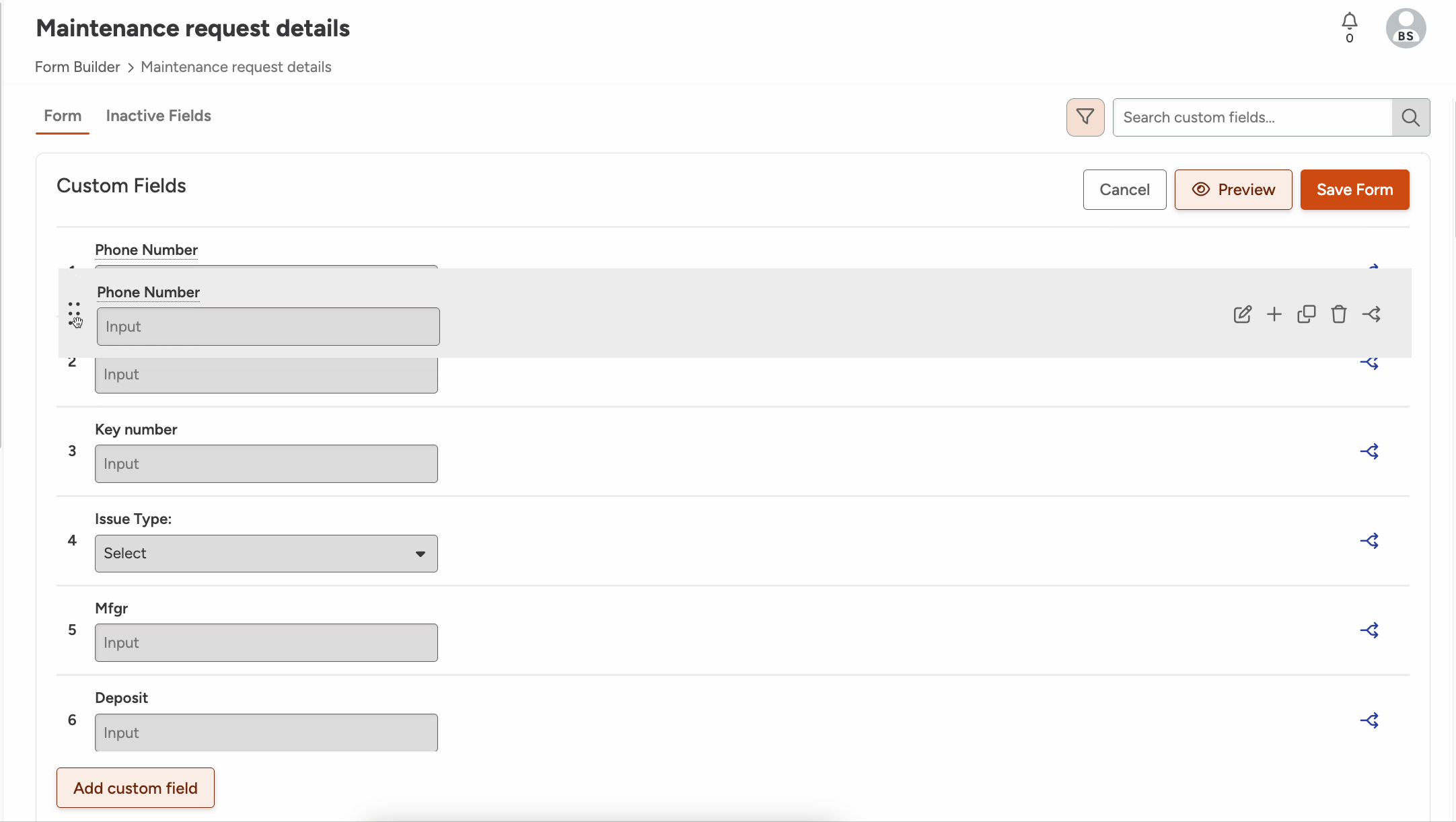Open the BS user avatar menu
The height and width of the screenshot is (822, 1456).
(1406, 28)
